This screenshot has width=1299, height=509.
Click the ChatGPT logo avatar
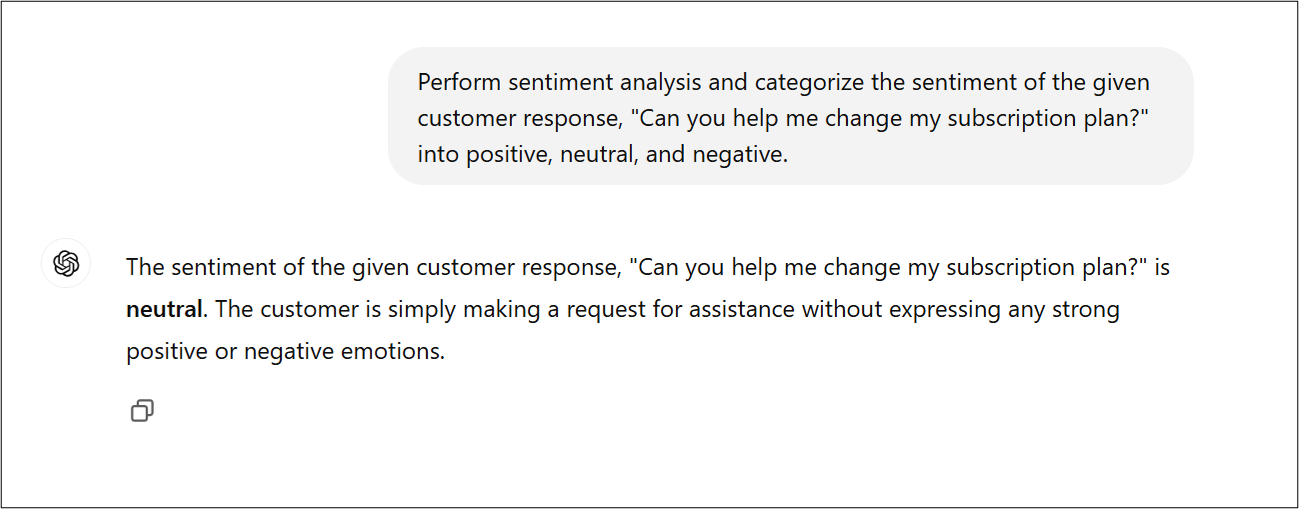pyautogui.click(x=66, y=264)
